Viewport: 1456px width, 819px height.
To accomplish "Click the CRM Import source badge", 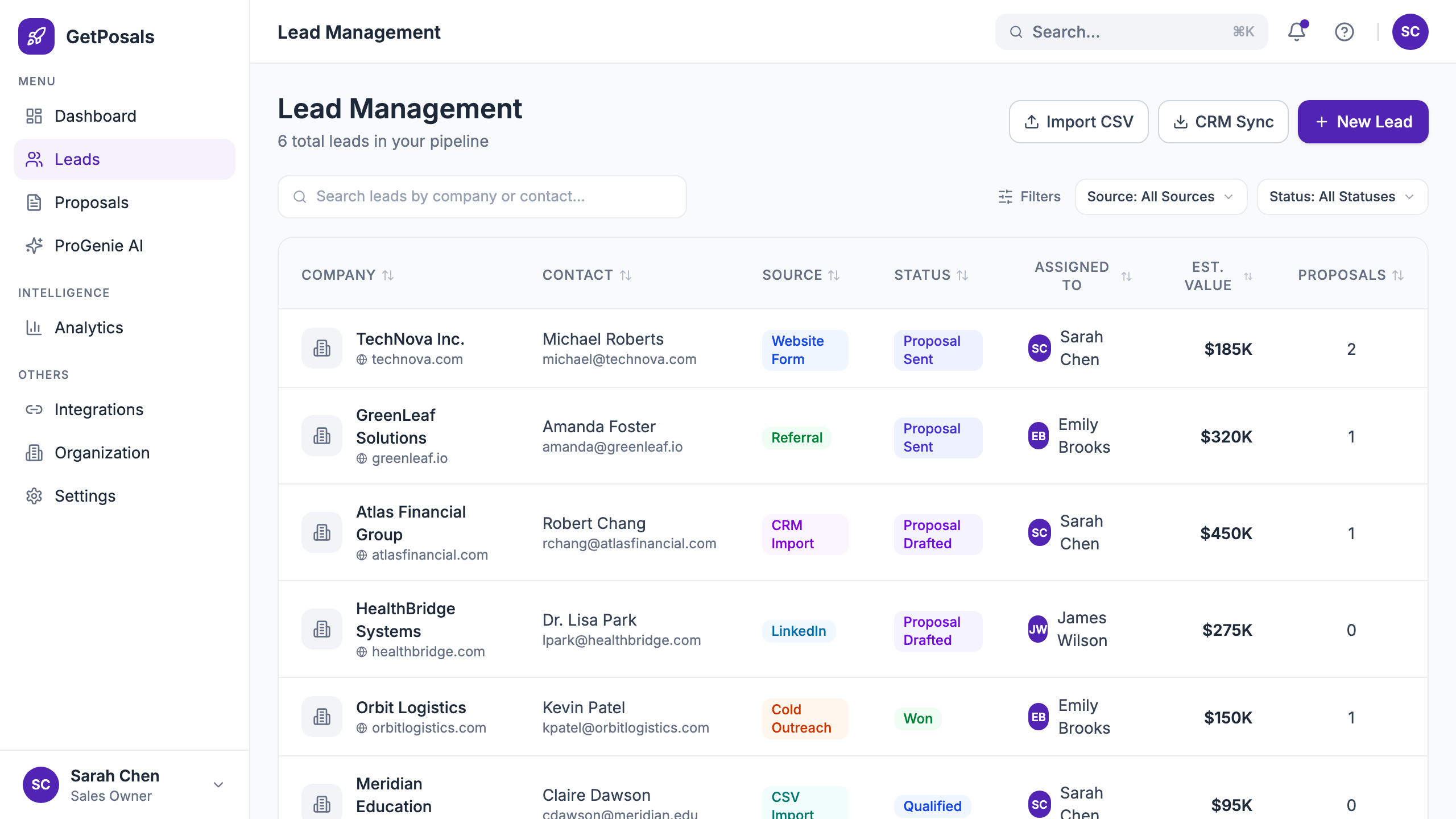I will 805,535.
